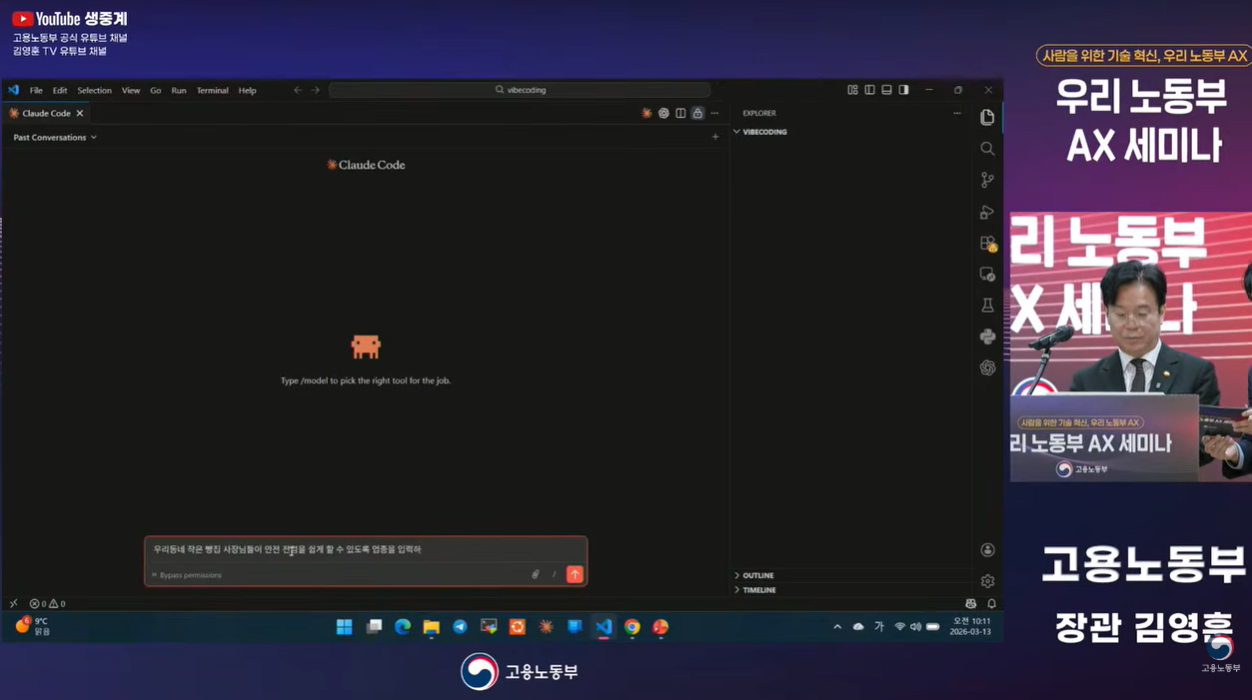Open Google Chrome from the taskbar

(x=632, y=627)
